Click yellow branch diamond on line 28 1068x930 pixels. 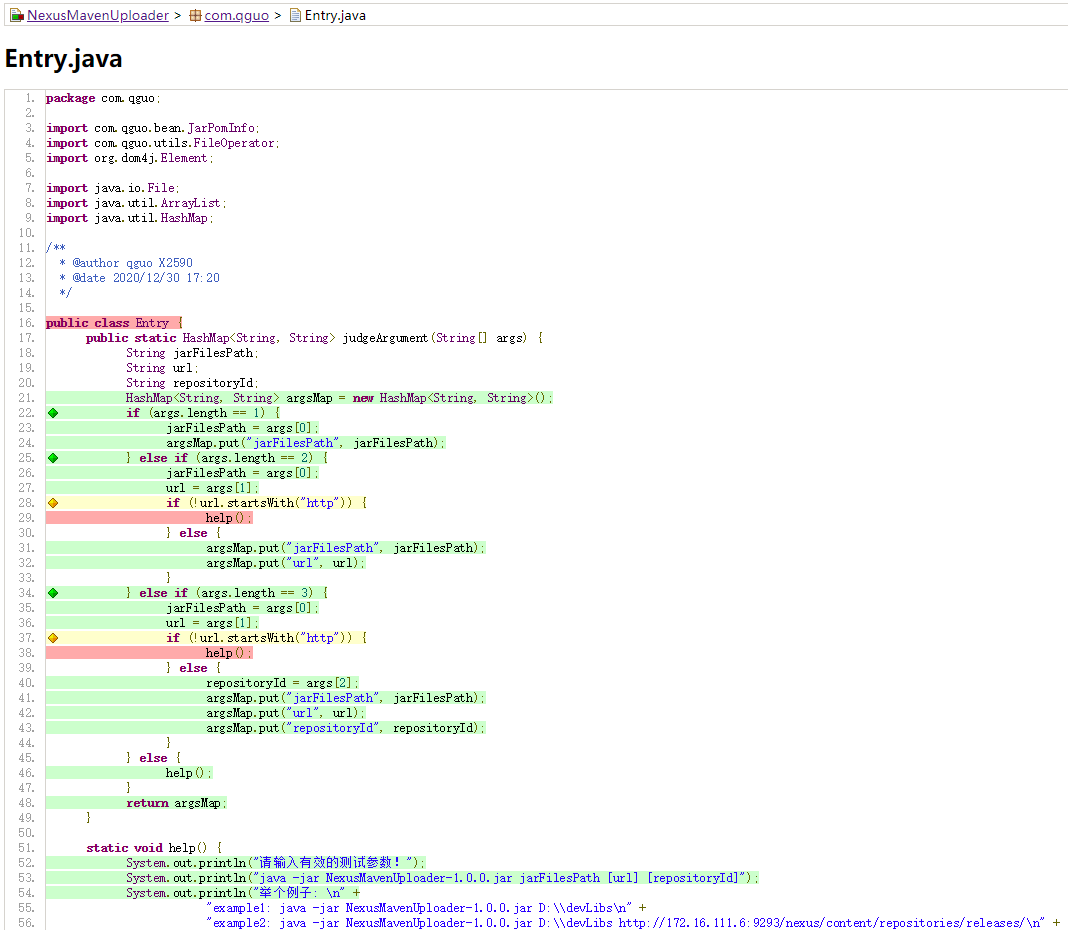pyautogui.click(x=53, y=503)
